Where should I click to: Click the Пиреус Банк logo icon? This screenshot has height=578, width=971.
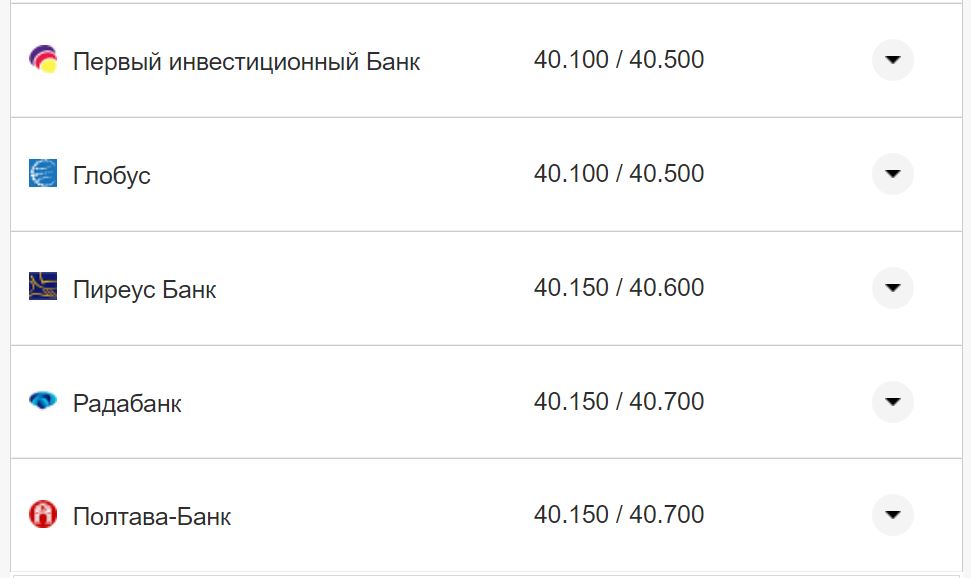click(x=41, y=288)
